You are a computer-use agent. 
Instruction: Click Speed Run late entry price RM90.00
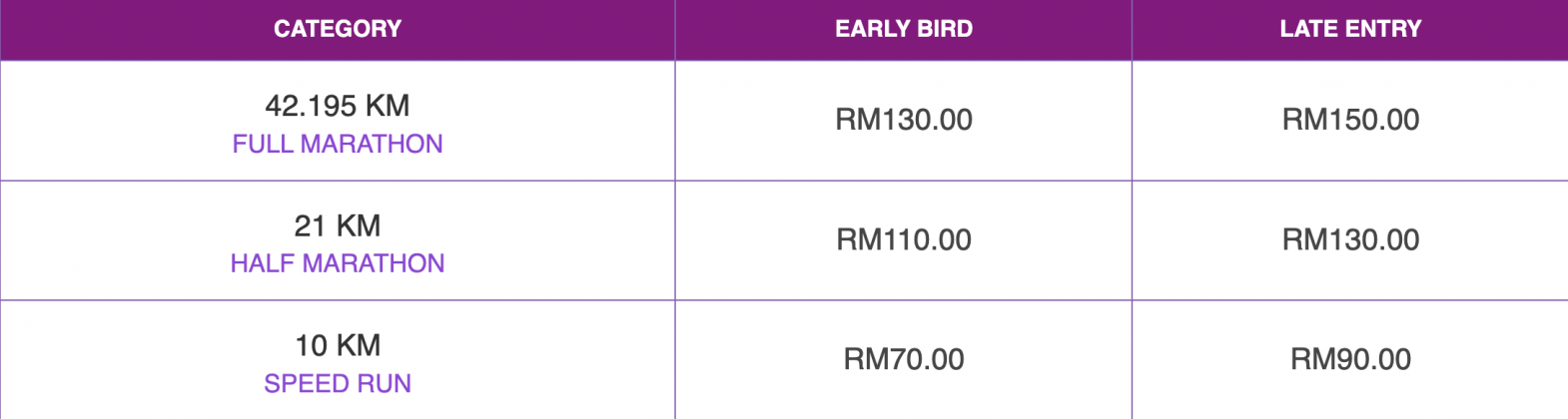1350,359
